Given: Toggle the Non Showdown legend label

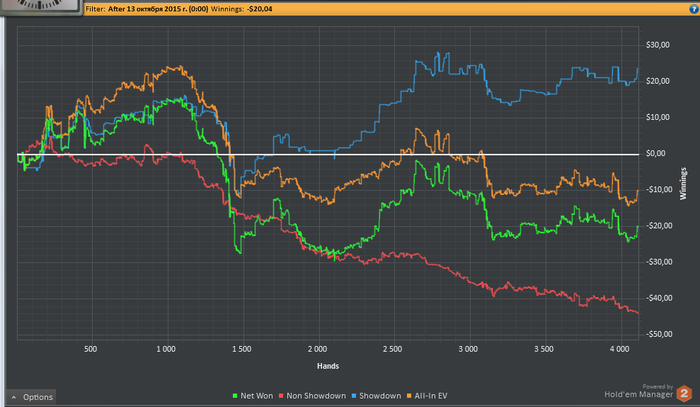Looking at the screenshot, I should pos(316,396).
